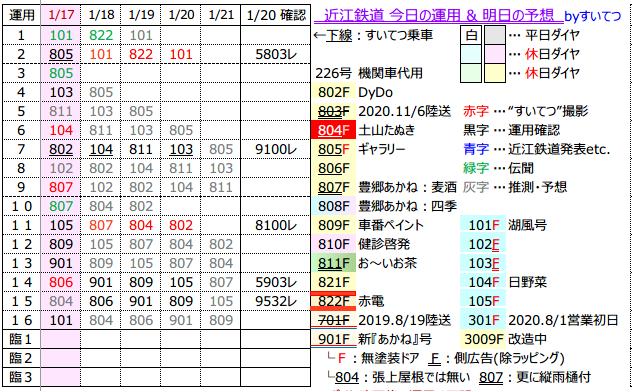Image resolution: width=632 pixels, height=391 pixels.
Task: Click the red 804F legend cell
Action: [x=333, y=130]
